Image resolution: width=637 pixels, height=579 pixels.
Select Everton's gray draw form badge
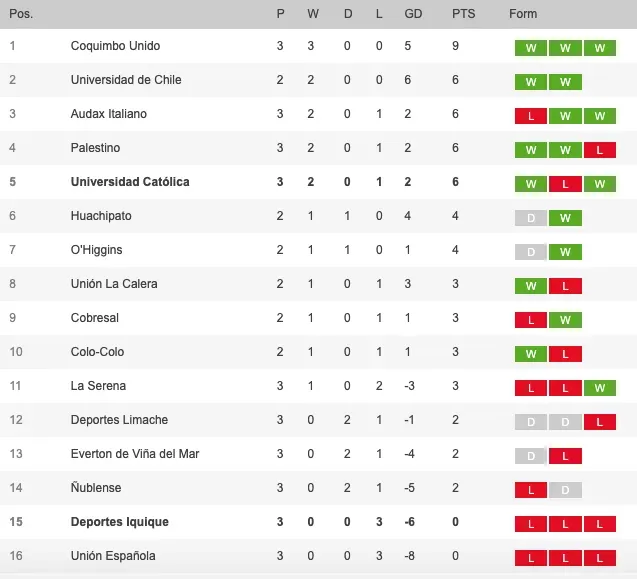(x=531, y=456)
